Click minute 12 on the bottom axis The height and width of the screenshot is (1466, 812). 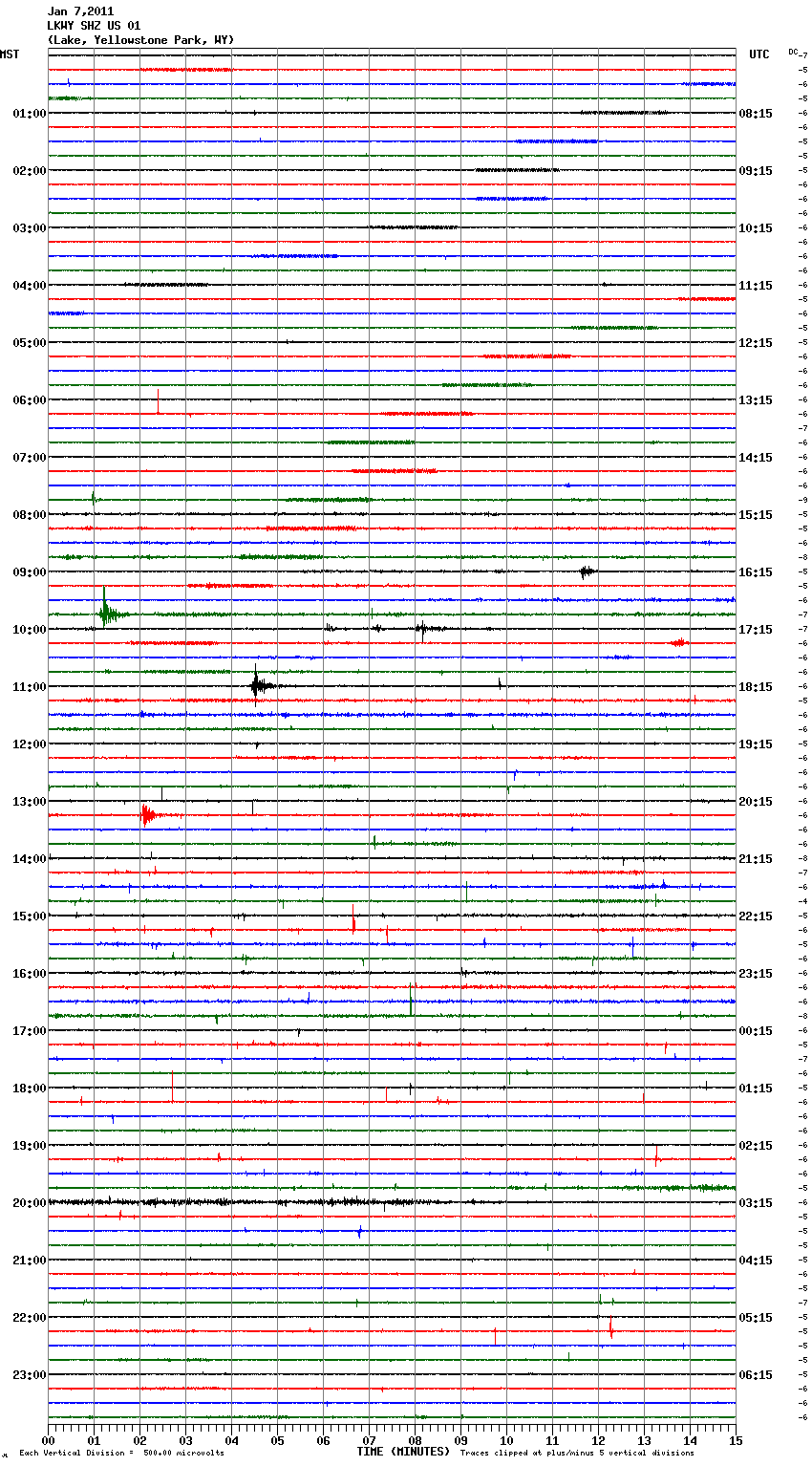point(599,1441)
